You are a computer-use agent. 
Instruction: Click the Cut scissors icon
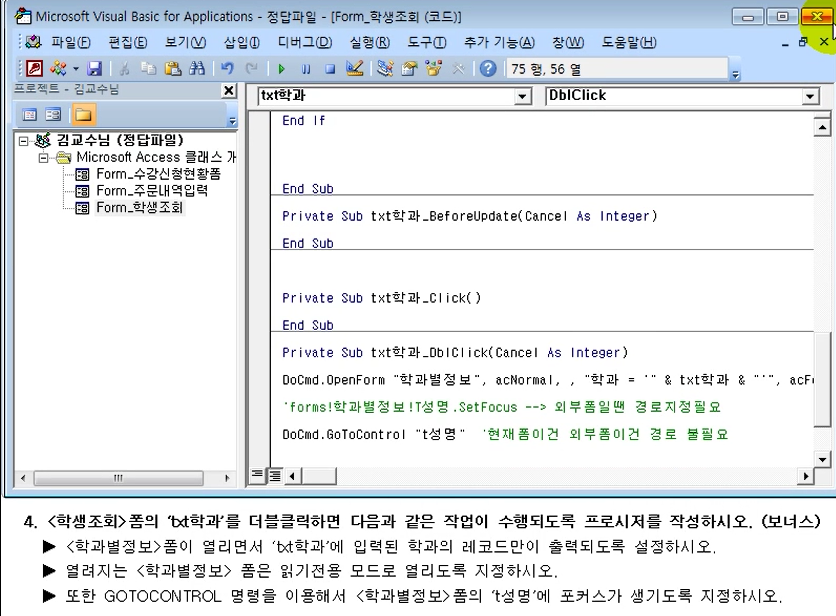tap(124, 68)
